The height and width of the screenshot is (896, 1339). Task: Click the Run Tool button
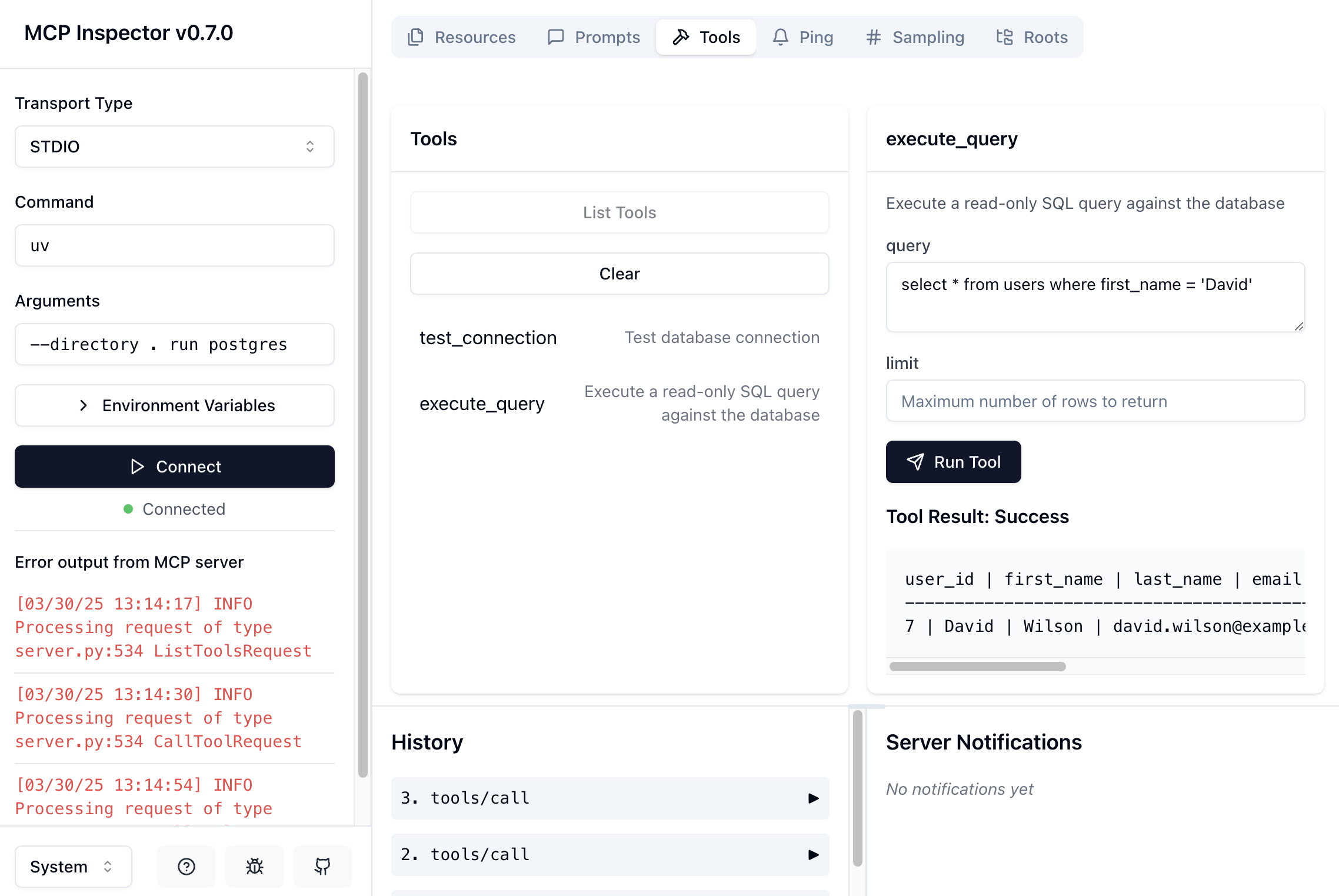(953, 462)
